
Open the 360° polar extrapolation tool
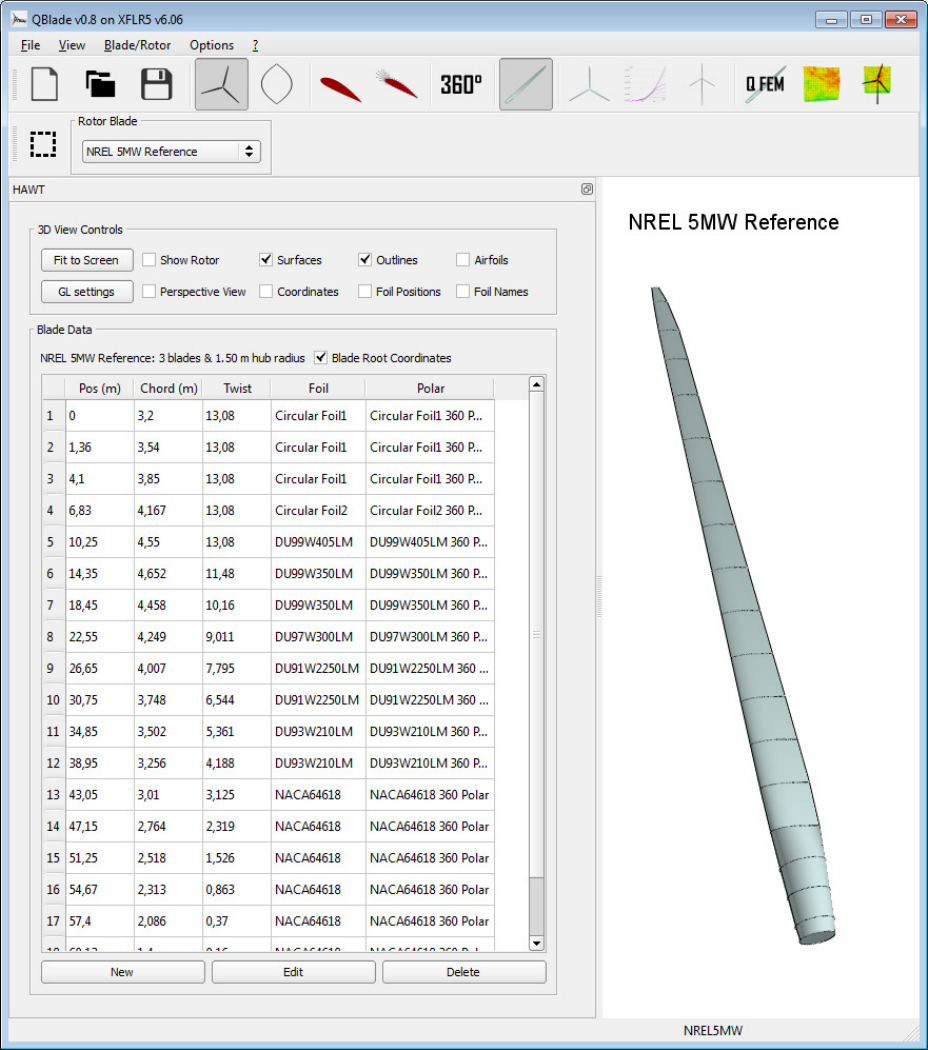coord(461,84)
